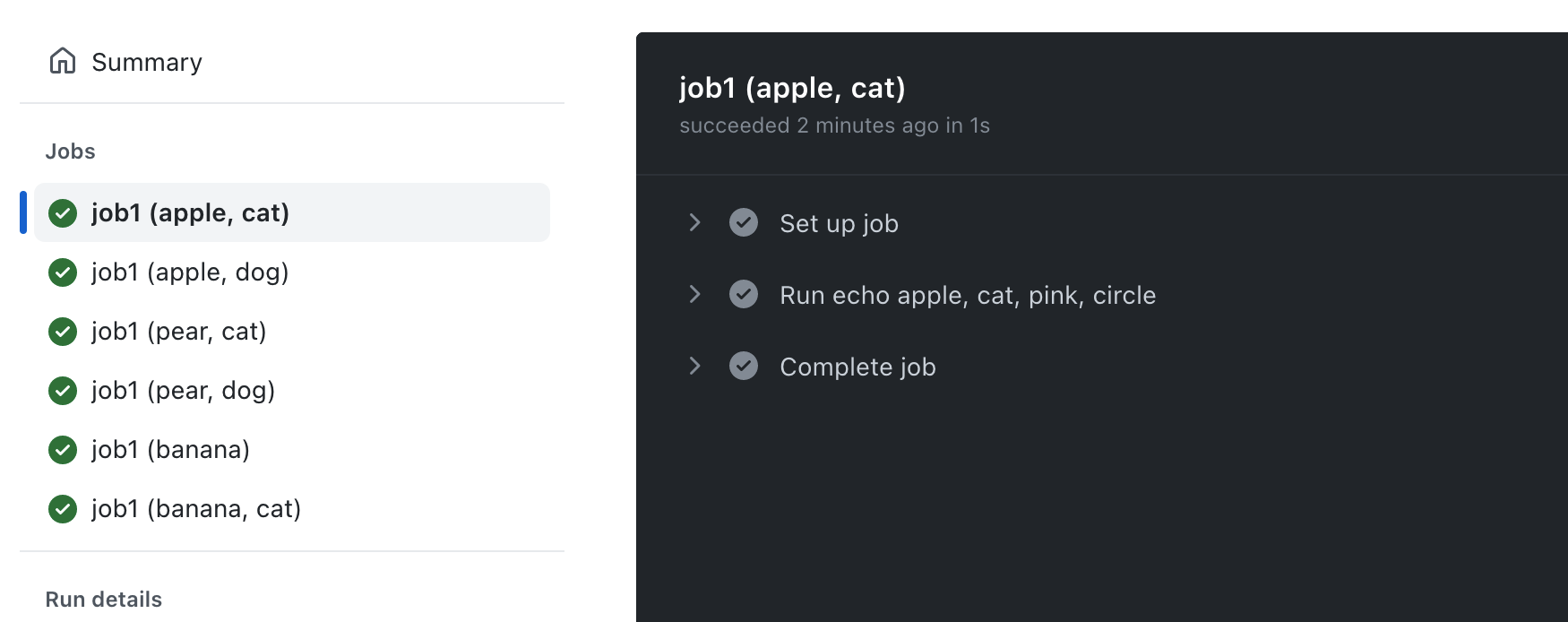The height and width of the screenshot is (622, 1568).
Task: Open the Summary page
Action: [146, 61]
